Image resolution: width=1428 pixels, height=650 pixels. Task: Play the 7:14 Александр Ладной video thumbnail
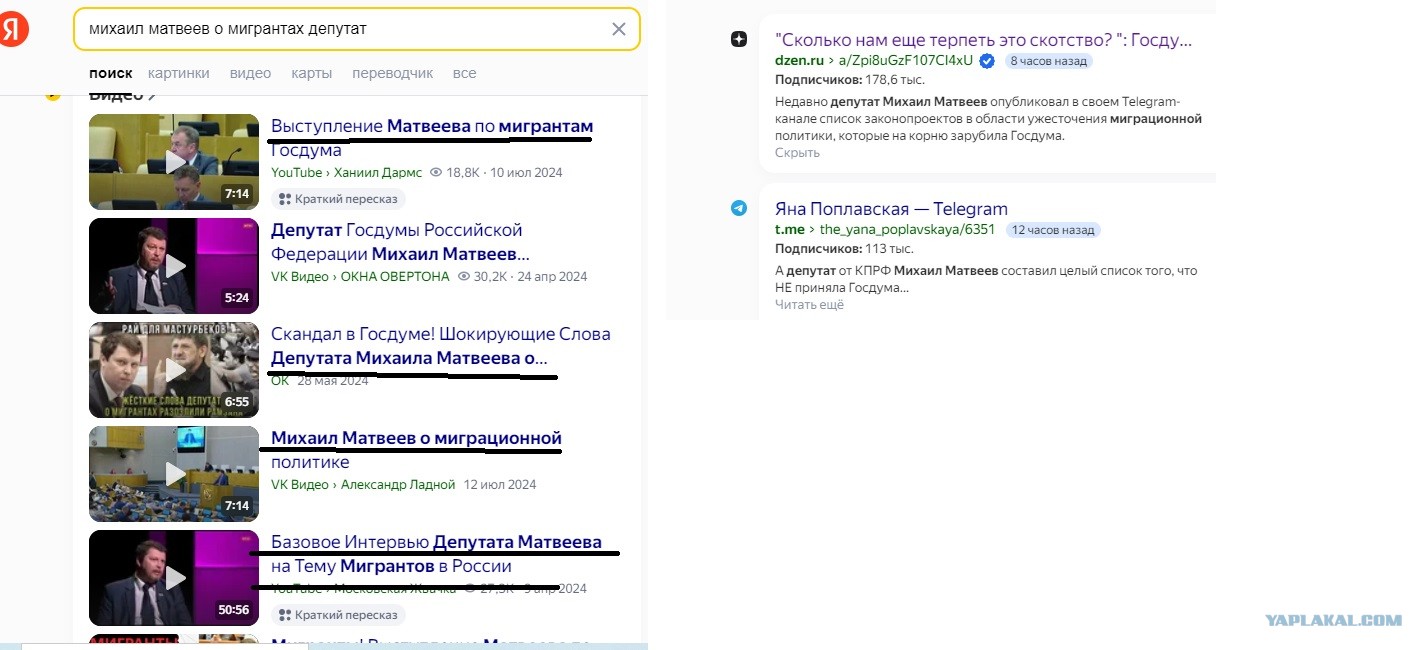(174, 474)
